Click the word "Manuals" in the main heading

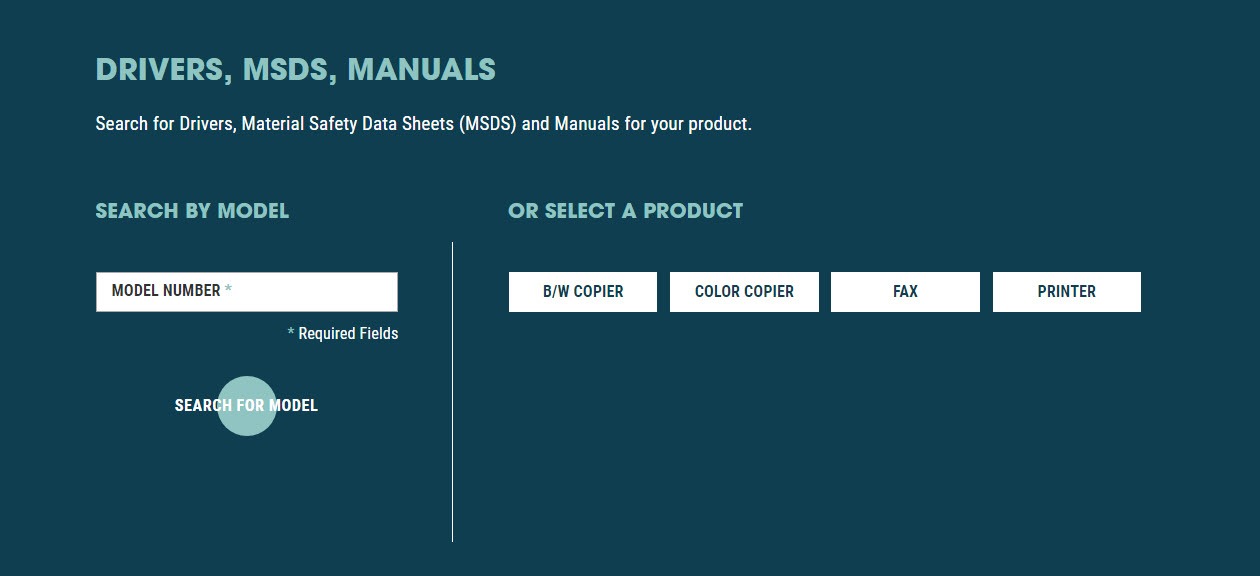[x=421, y=70]
